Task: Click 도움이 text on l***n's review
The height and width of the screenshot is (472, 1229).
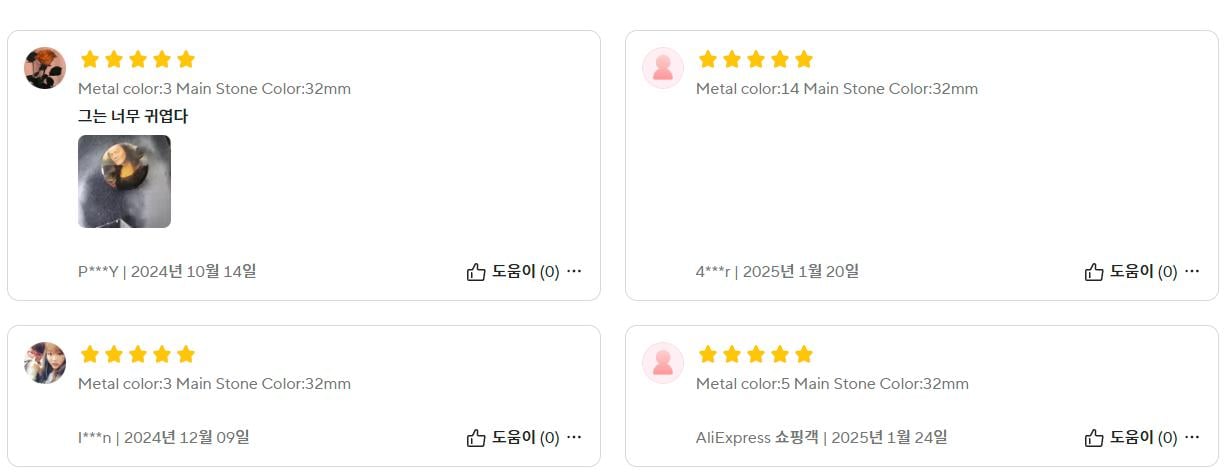Action: (514, 437)
